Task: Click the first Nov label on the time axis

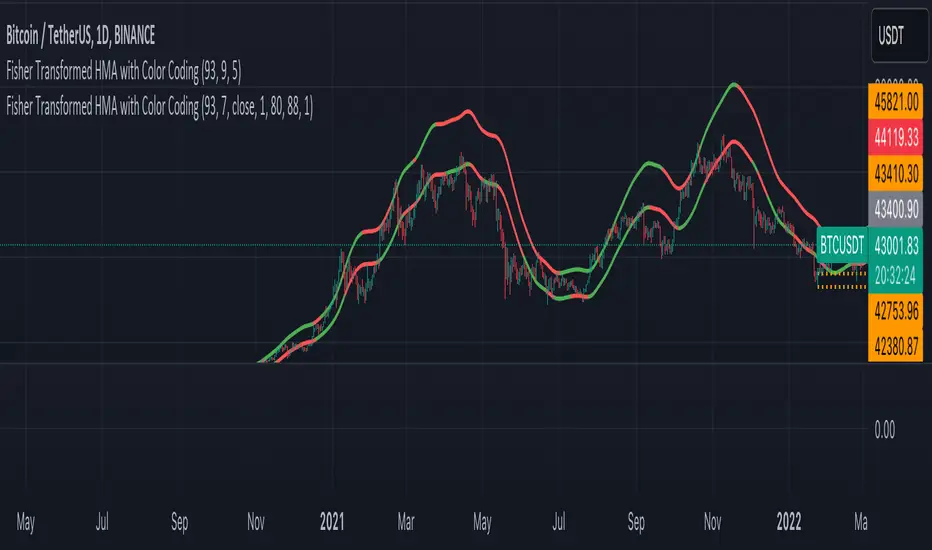Action: pyautogui.click(x=256, y=522)
